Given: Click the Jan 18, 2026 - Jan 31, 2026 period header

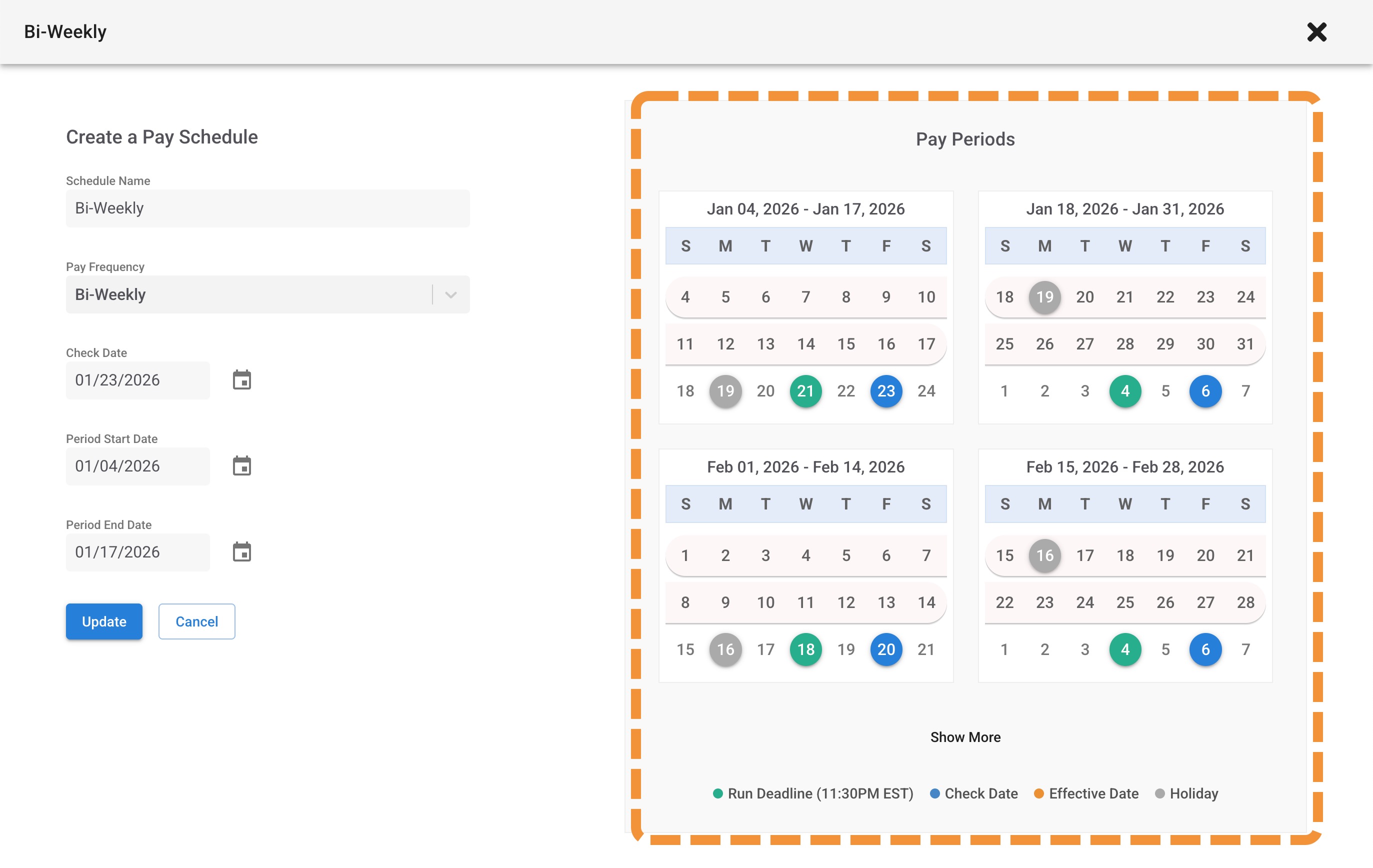Looking at the screenshot, I should click(x=1124, y=209).
